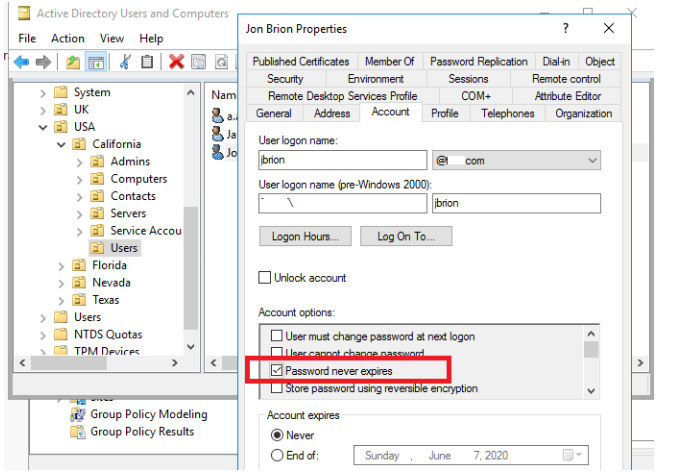Image resolution: width=676 pixels, height=472 pixels.
Task: Click the gray Forward arrow in toolbar
Action: 43,62
